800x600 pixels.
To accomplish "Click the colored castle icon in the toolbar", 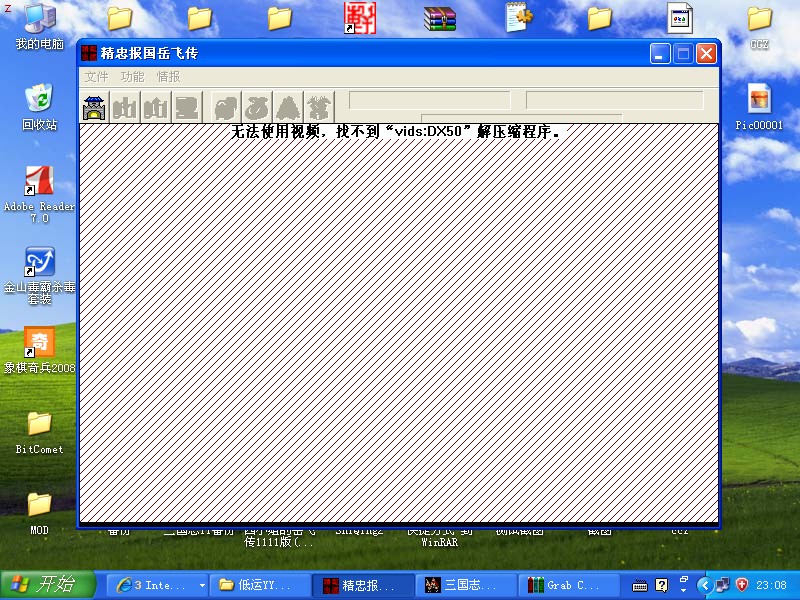I will (94, 108).
